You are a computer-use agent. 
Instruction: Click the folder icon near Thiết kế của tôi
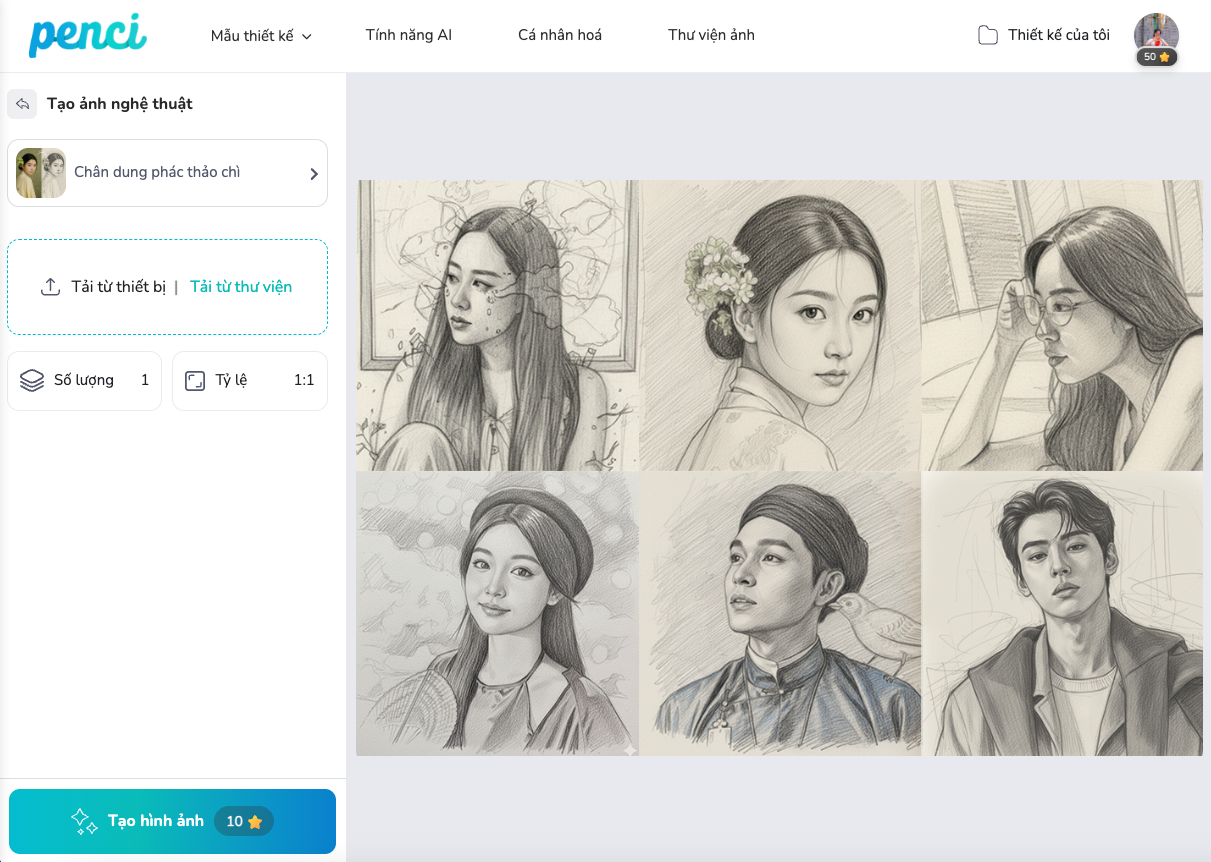(x=987, y=36)
